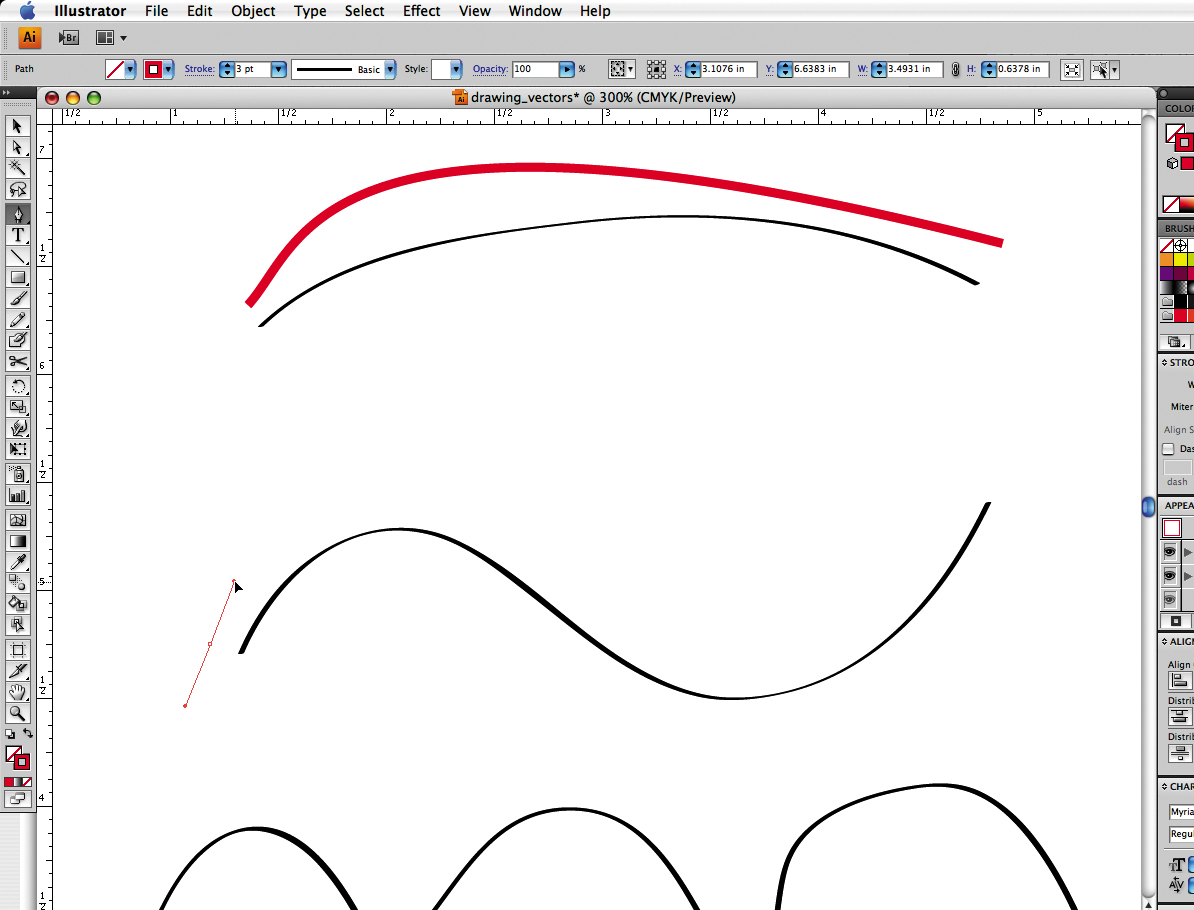1194x910 pixels.
Task: Open the stroke weight dropdown
Action: pos(278,70)
